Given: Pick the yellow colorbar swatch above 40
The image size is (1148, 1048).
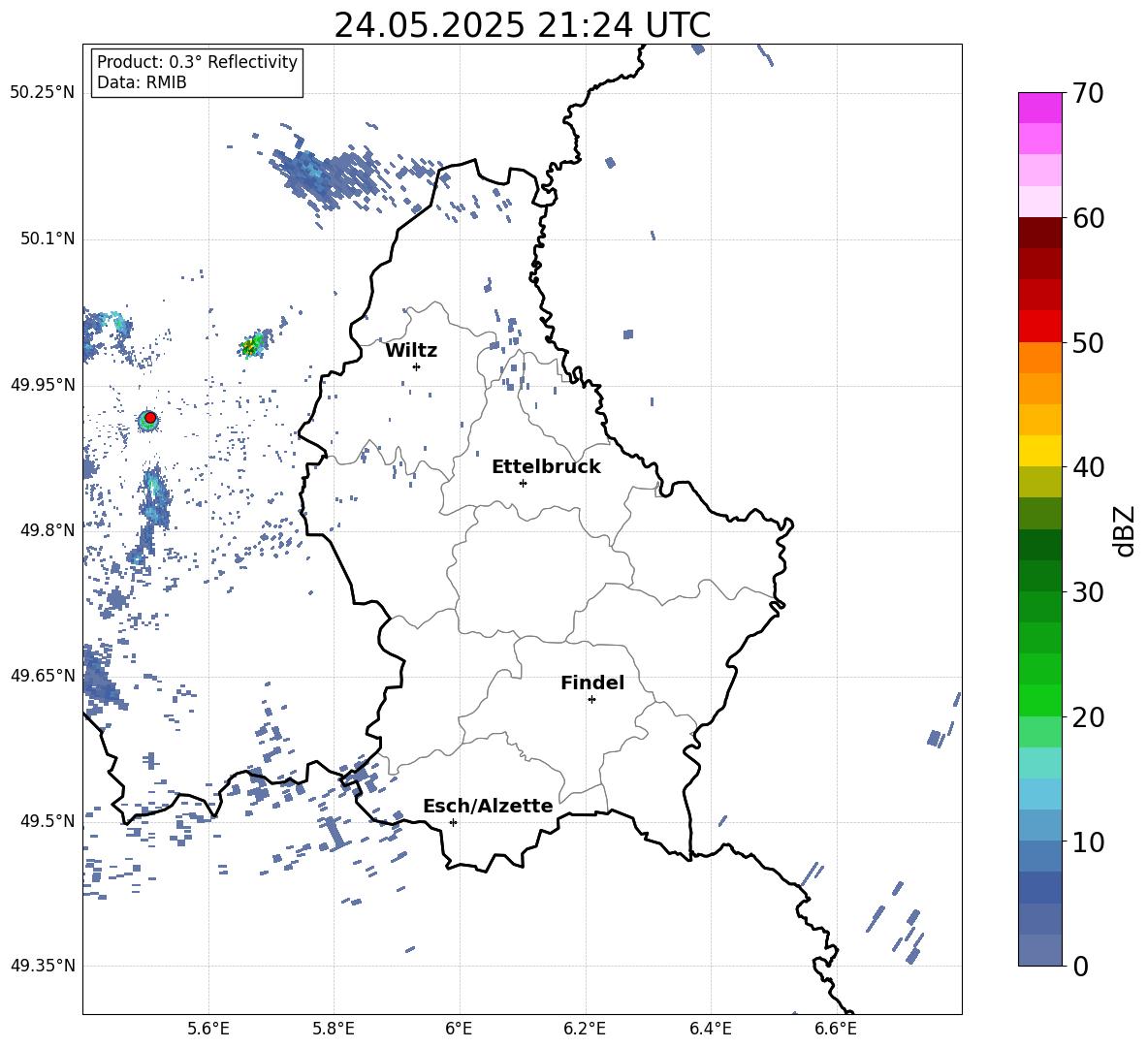Looking at the screenshot, I should coord(1039,451).
